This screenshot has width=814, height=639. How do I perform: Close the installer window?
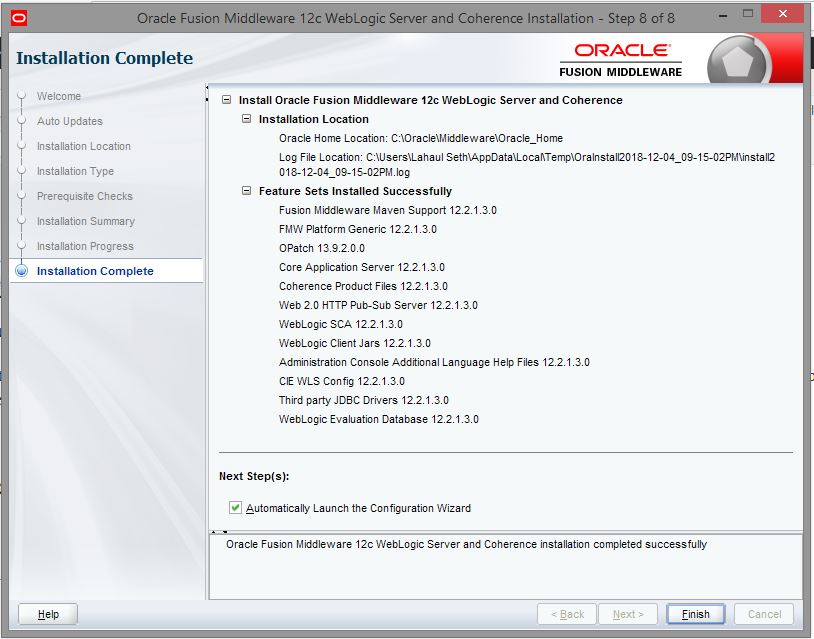(x=786, y=16)
